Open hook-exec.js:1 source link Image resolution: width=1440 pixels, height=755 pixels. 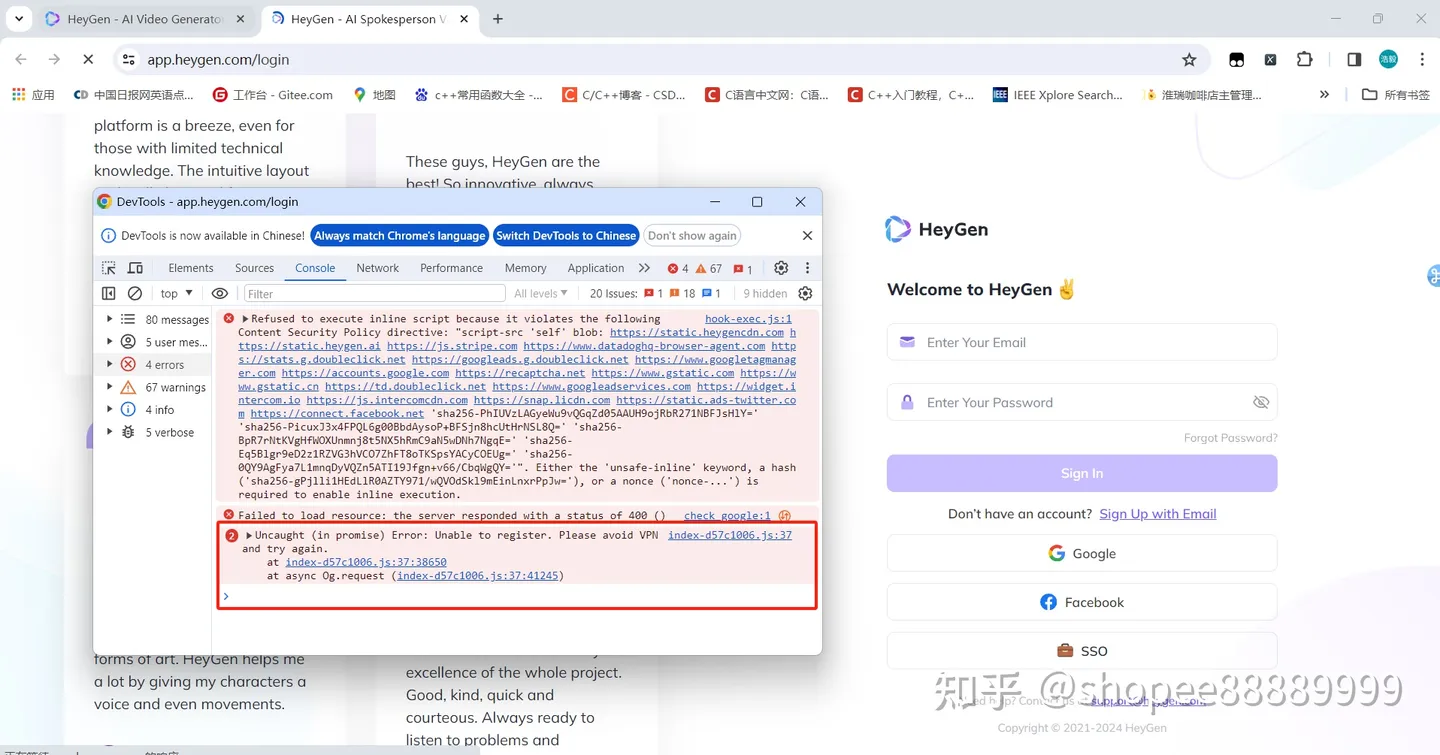click(748, 319)
